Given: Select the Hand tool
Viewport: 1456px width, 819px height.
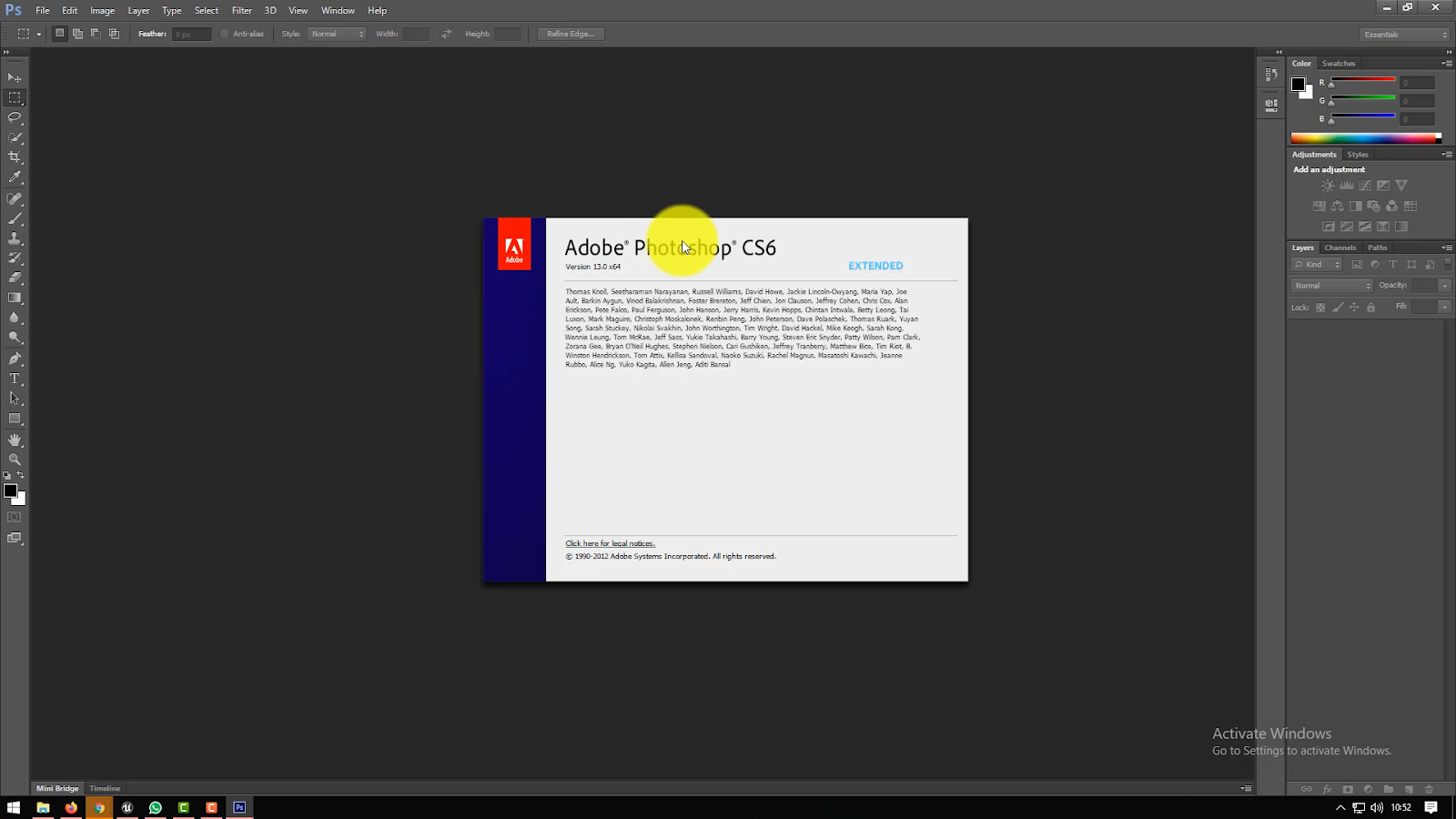Looking at the screenshot, I should (x=15, y=440).
